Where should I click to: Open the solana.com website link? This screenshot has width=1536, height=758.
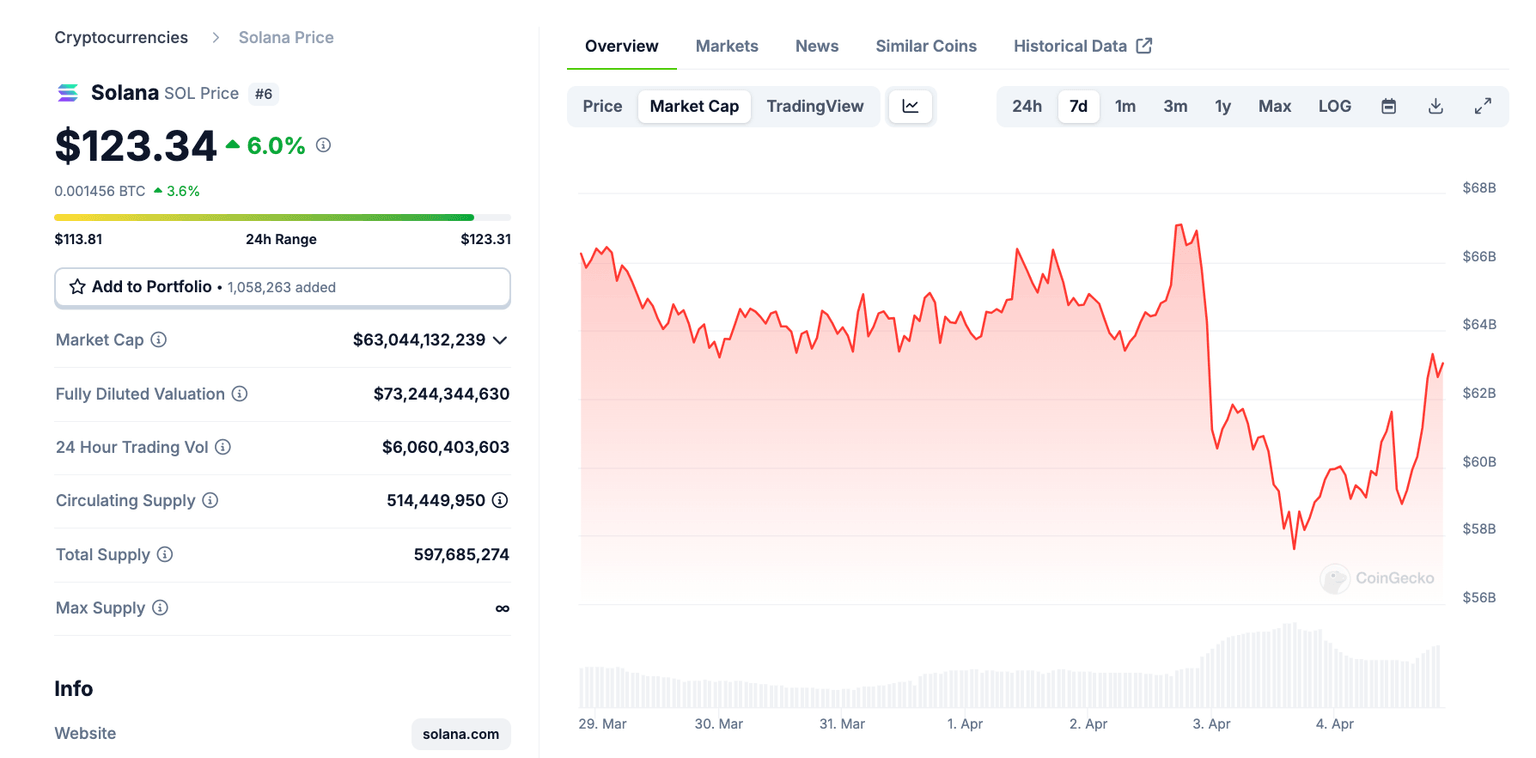(x=460, y=733)
